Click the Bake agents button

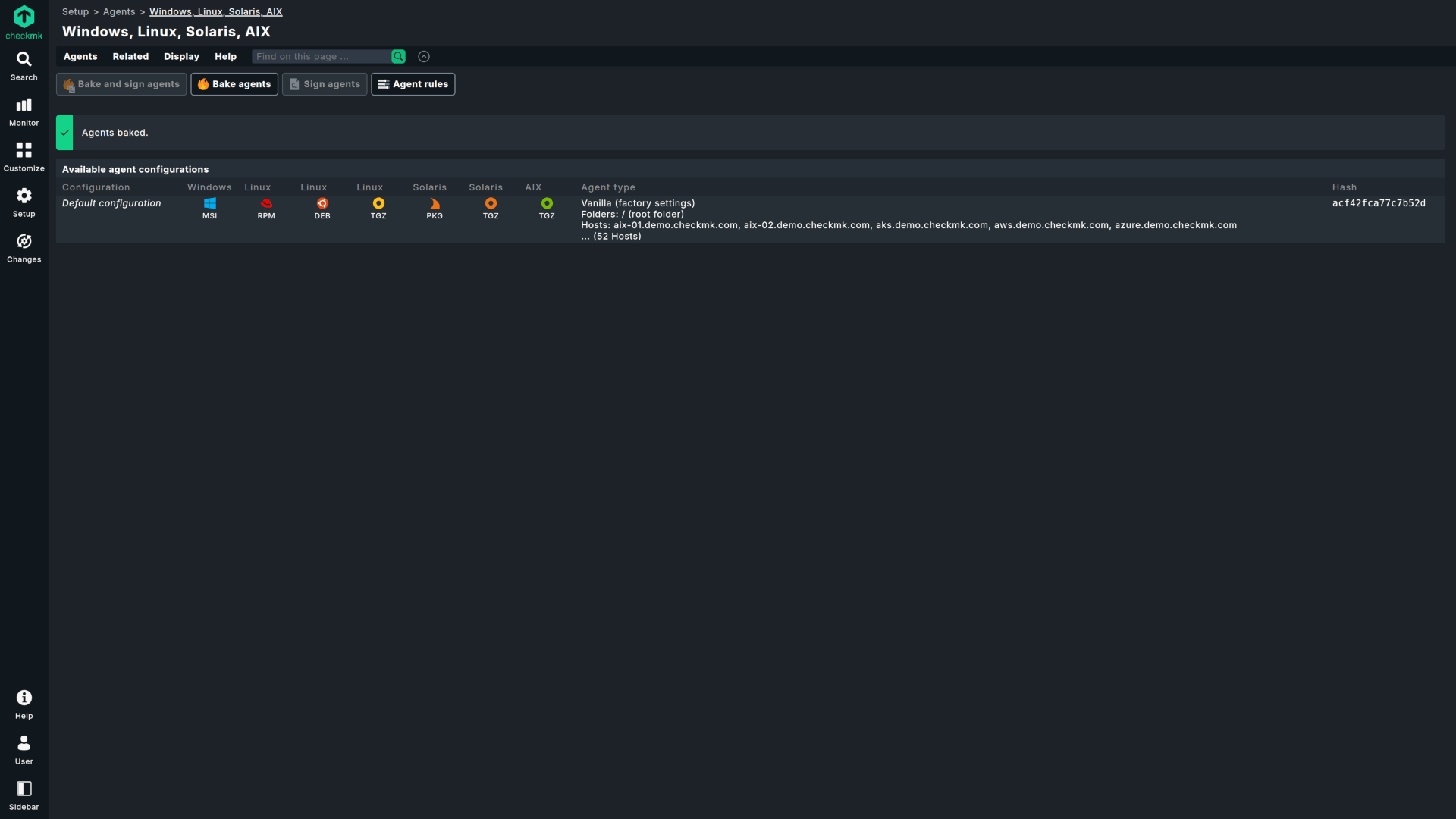(x=234, y=84)
